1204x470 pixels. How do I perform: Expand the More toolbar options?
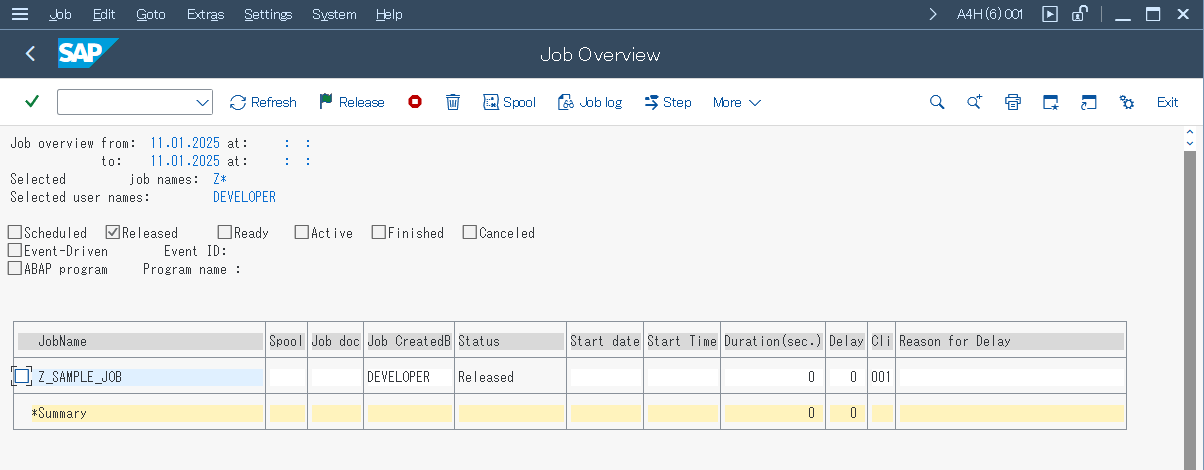click(x=736, y=102)
